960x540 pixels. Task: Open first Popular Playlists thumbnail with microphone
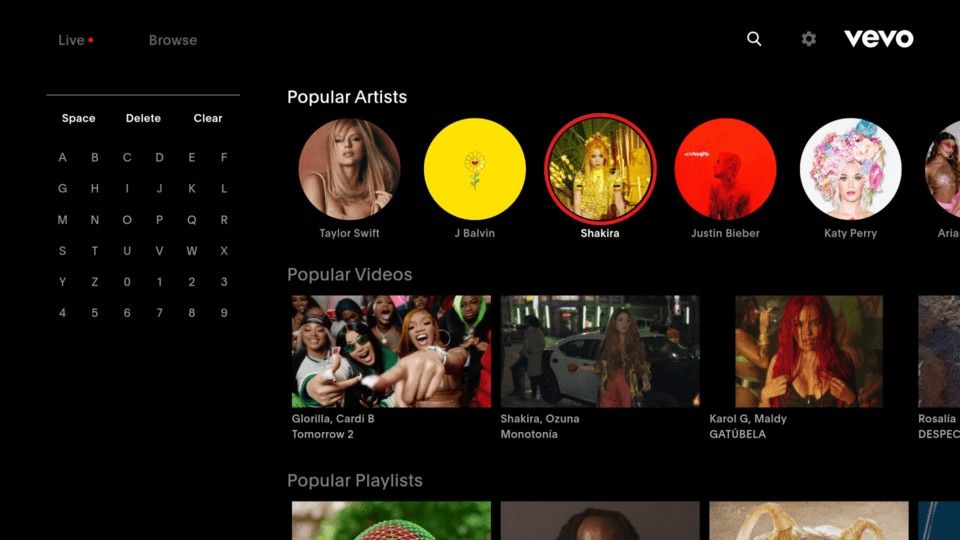click(x=391, y=520)
